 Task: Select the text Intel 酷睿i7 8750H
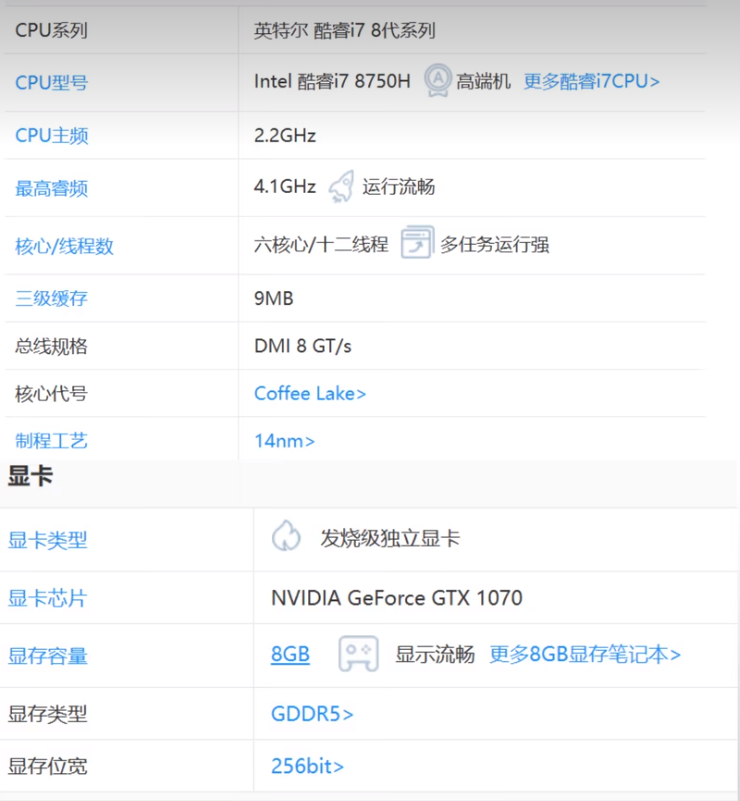tap(332, 81)
